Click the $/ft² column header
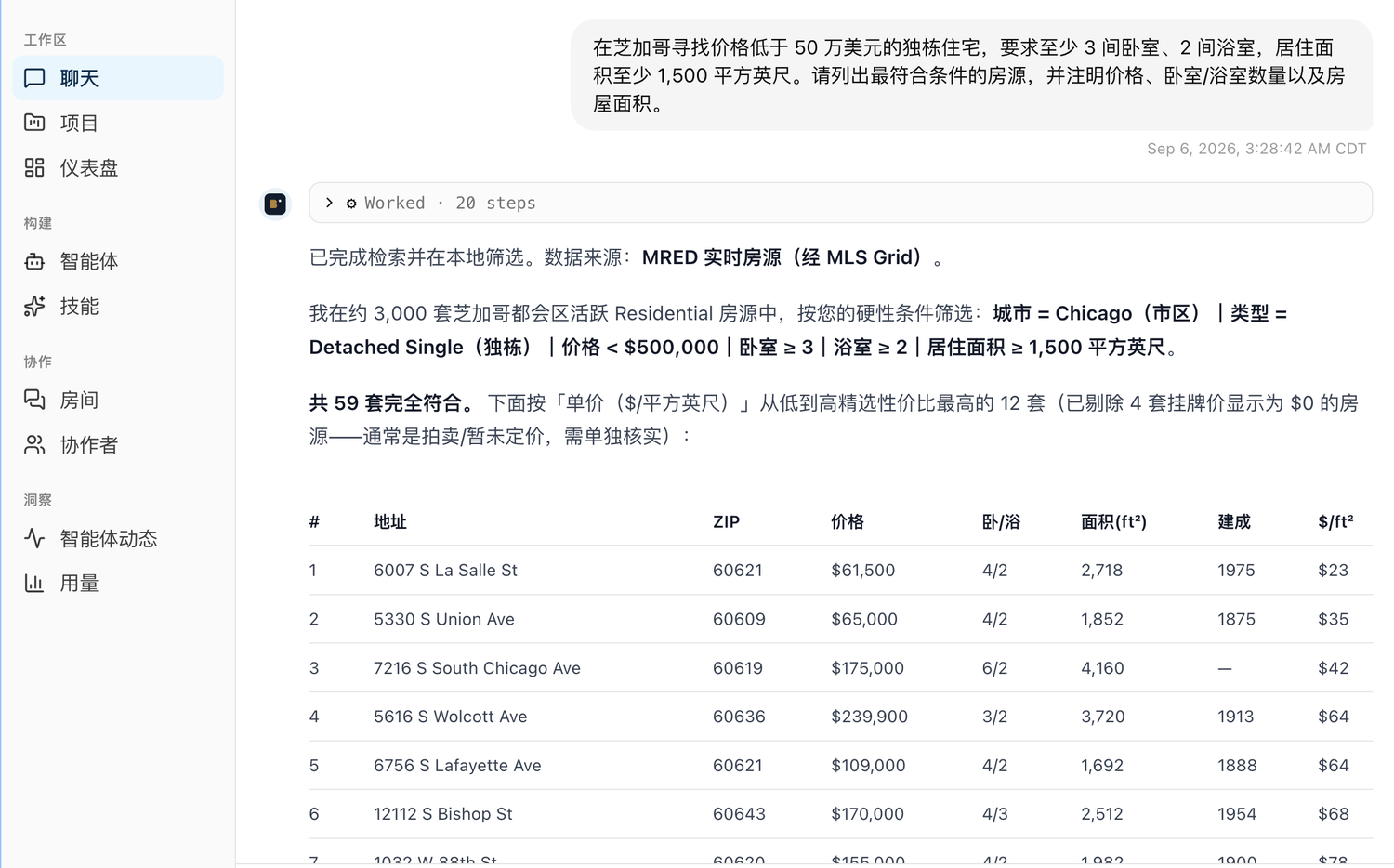The height and width of the screenshot is (868, 1394). pyautogui.click(x=1335, y=521)
